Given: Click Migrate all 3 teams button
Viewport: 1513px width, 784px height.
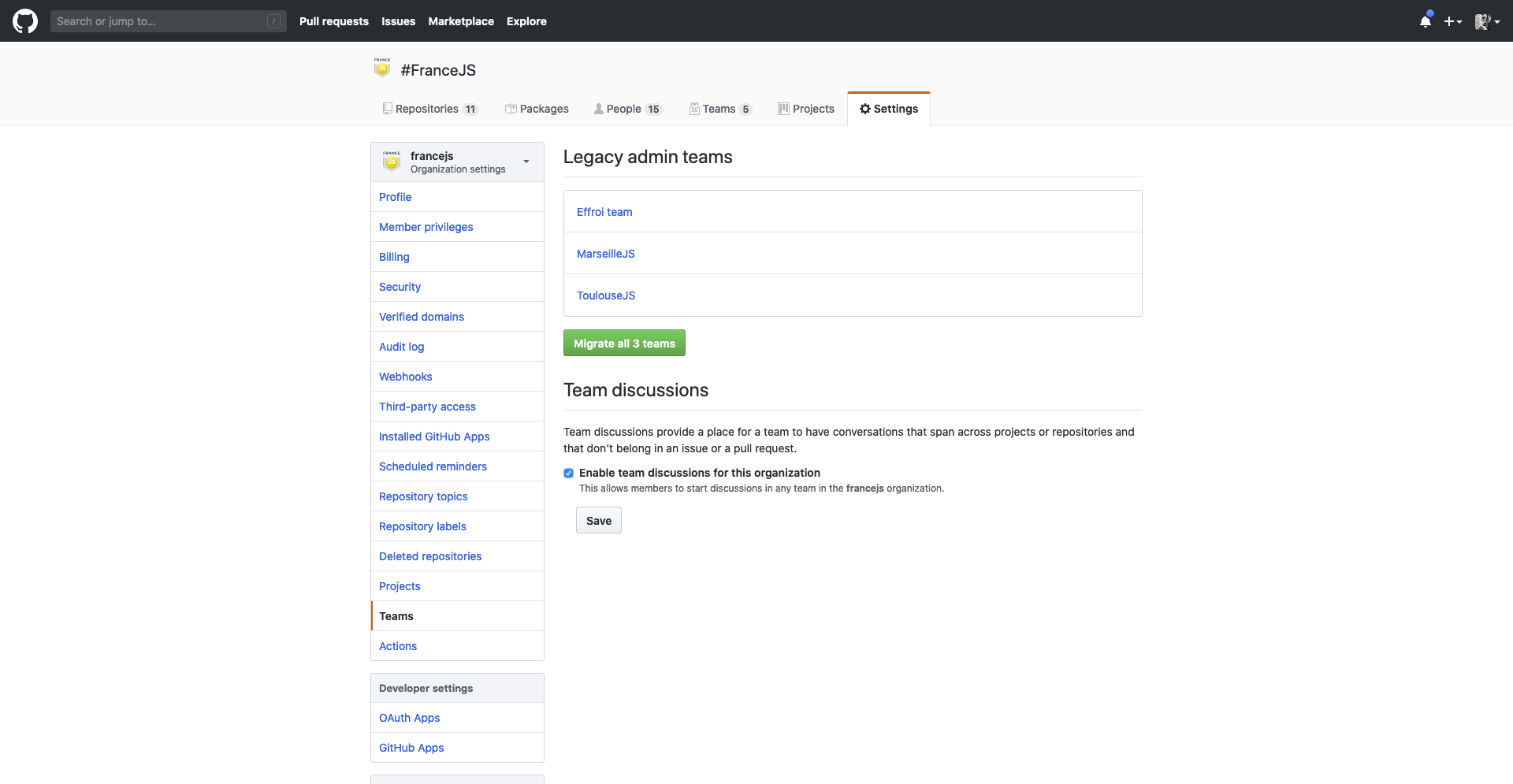Looking at the screenshot, I should tap(624, 344).
